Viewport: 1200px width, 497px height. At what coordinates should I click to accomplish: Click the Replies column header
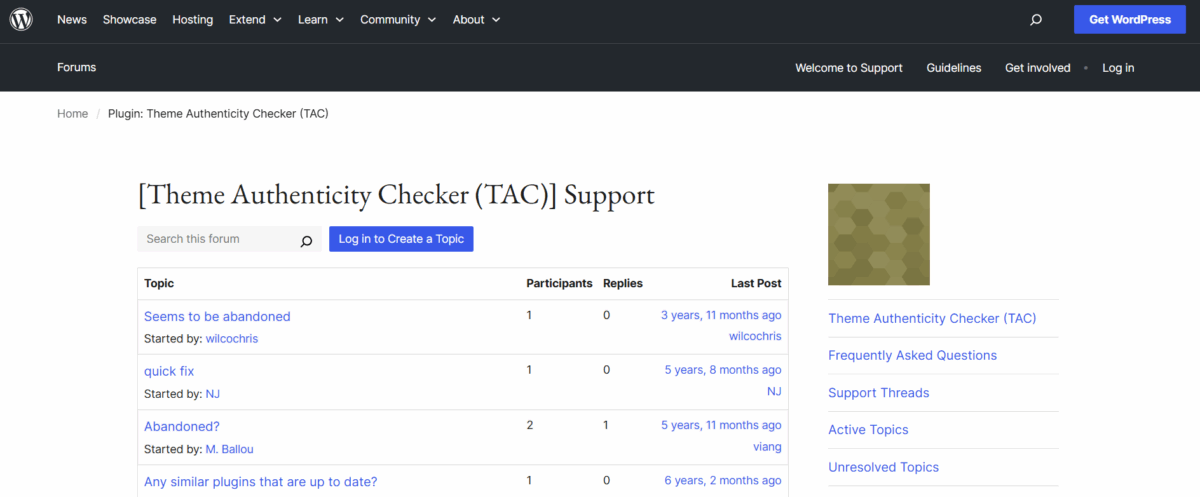622,284
